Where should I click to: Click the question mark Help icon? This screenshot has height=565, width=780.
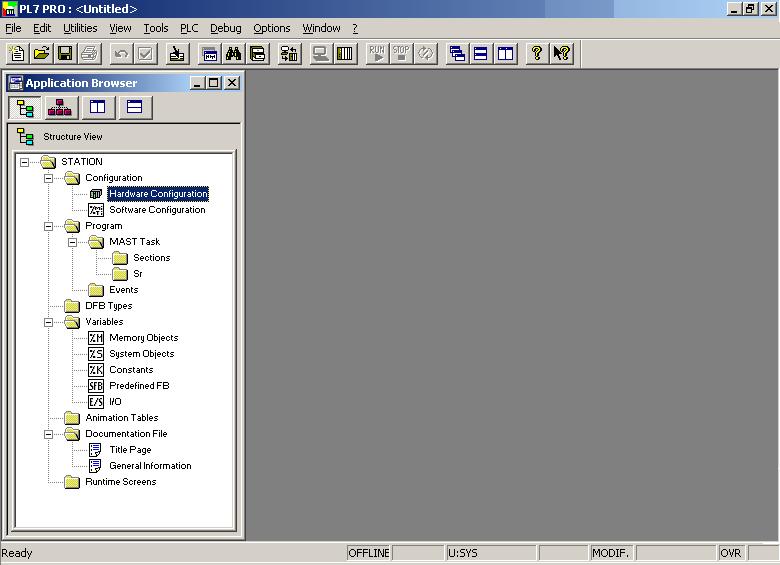click(x=537, y=53)
